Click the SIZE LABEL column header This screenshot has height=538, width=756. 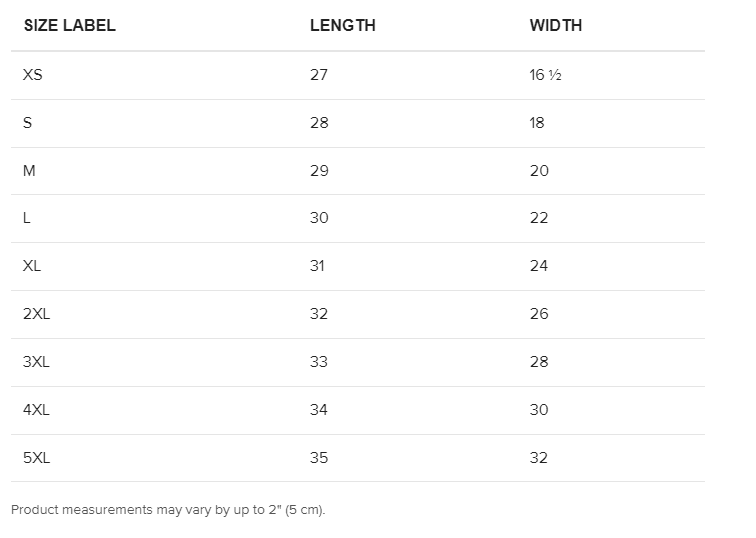click(69, 25)
